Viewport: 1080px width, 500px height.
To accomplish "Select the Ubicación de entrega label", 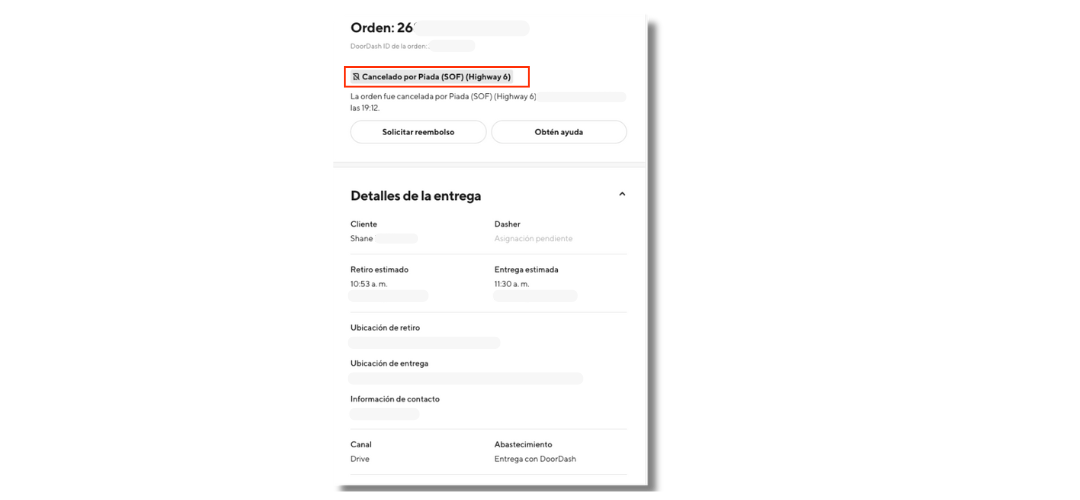I will tap(389, 363).
